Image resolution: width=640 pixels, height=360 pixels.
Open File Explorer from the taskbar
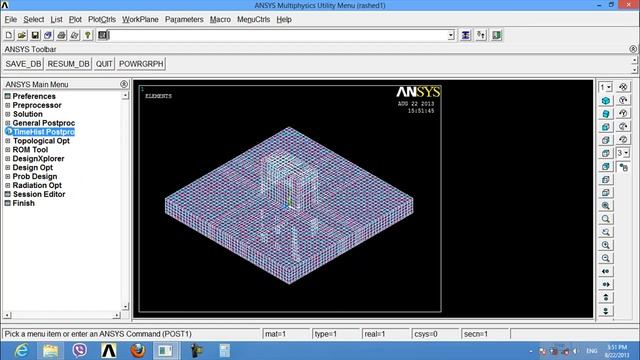tap(50, 351)
